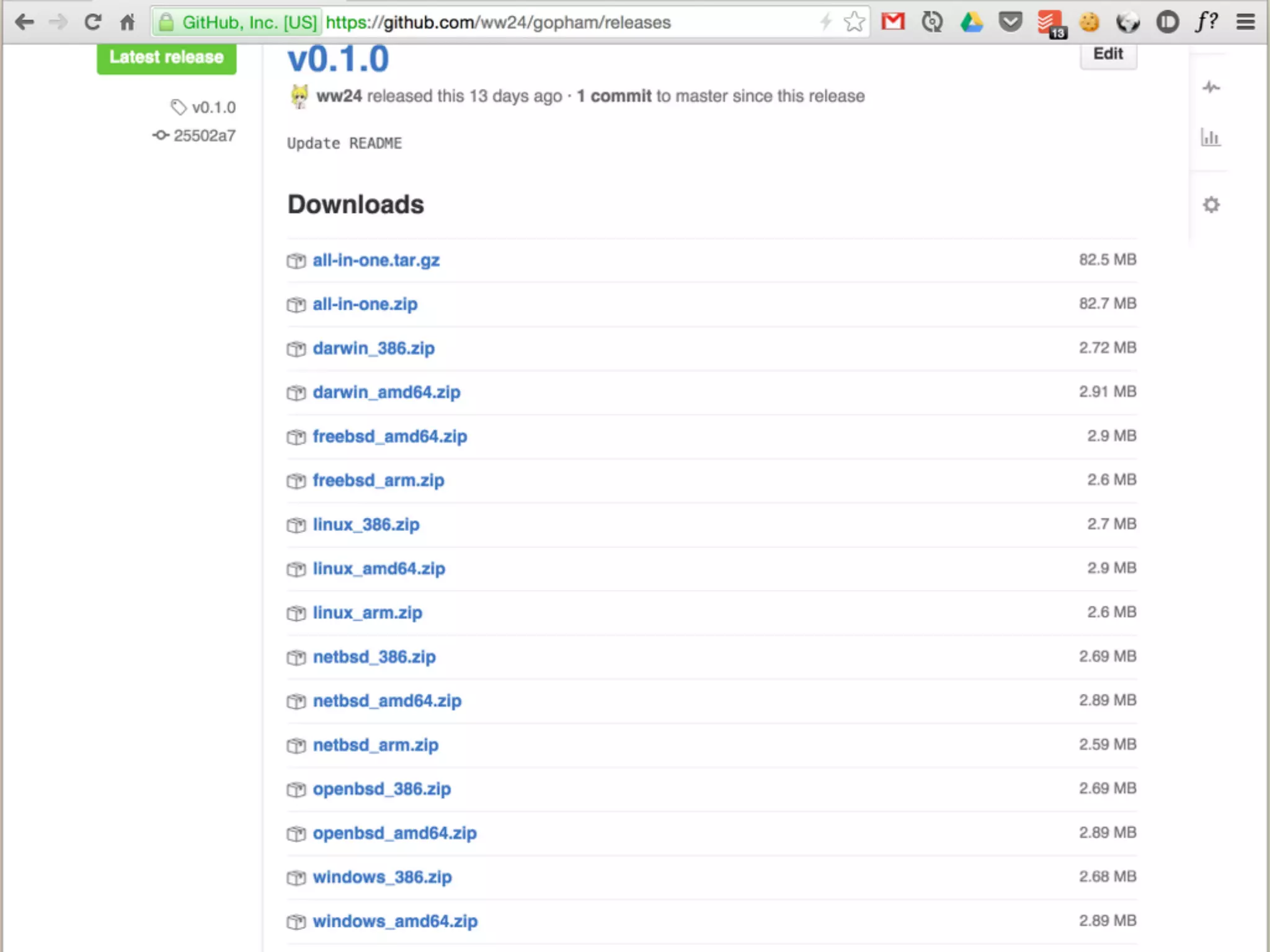Reload the page with refresh icon
The width and height of the screenshot is (1270, 952).
93,23
